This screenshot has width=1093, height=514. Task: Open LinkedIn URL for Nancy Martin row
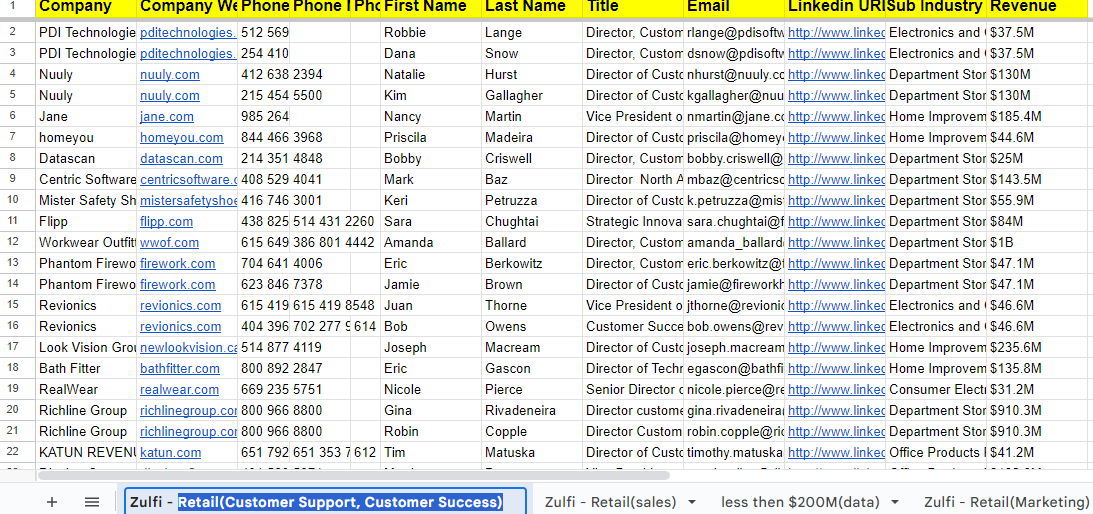pyautogui.click(x=836, y=116)
